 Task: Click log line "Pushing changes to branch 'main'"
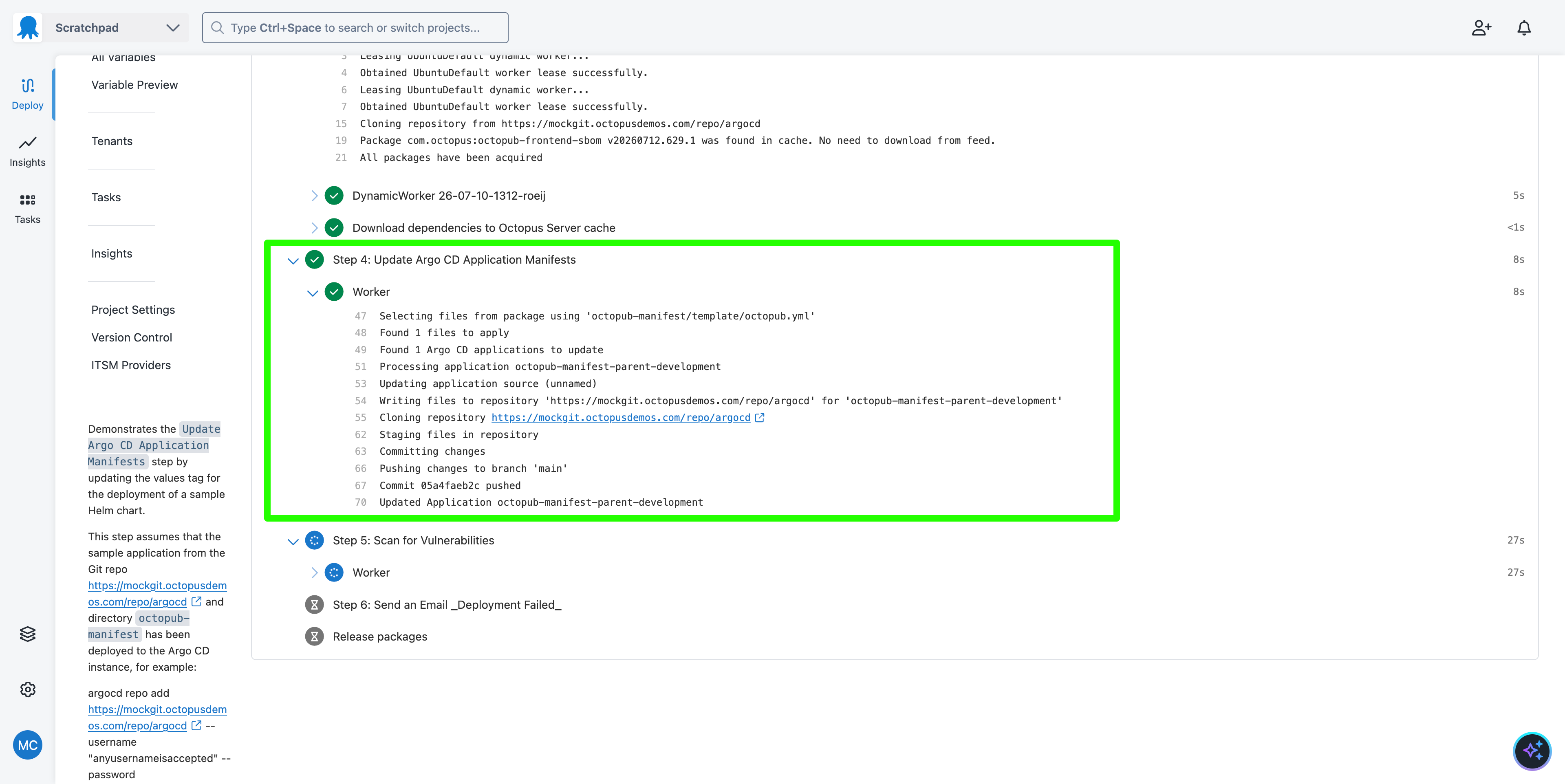tap(473, 469)
